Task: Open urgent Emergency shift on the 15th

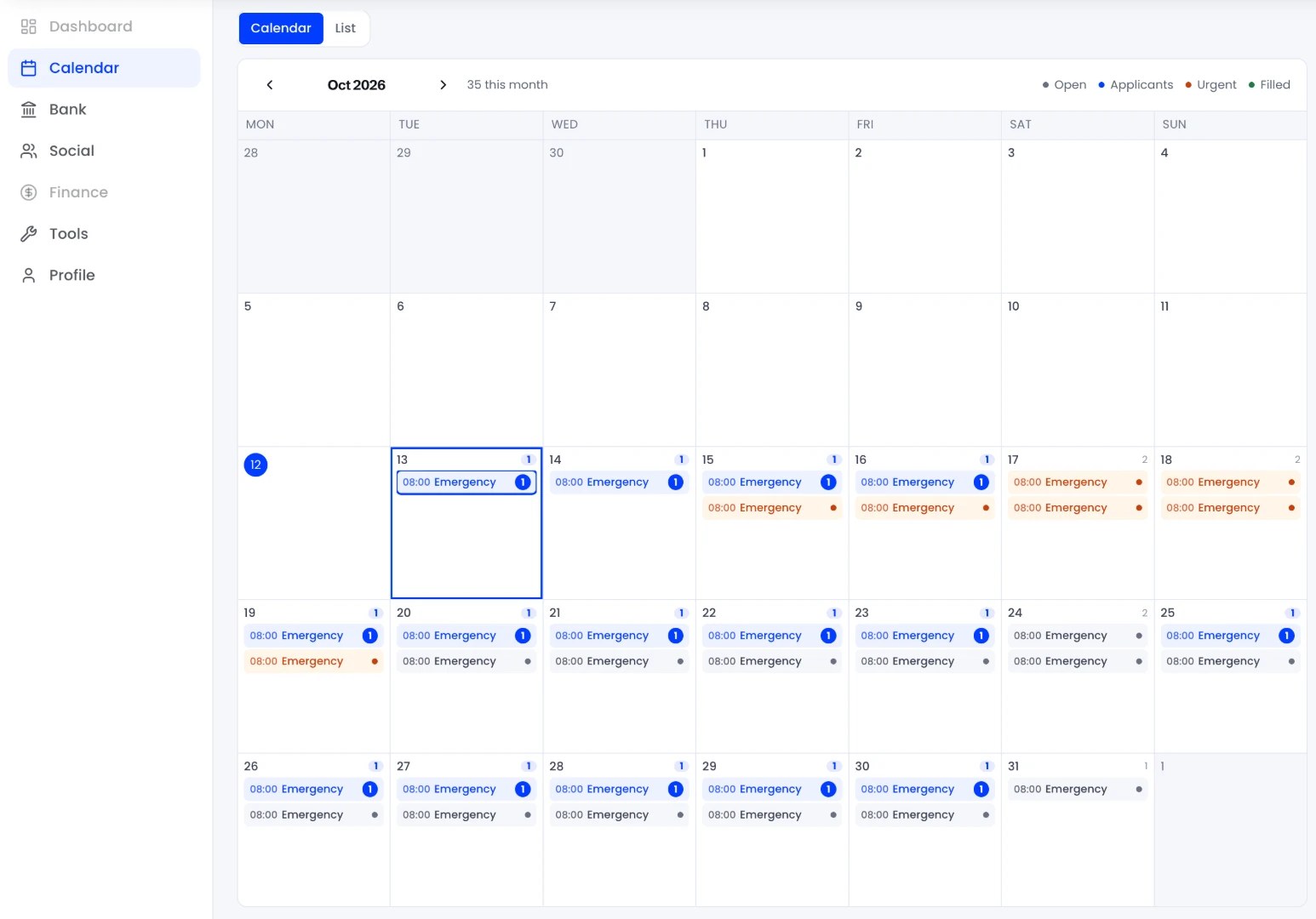Action: (x=772, y=508)
